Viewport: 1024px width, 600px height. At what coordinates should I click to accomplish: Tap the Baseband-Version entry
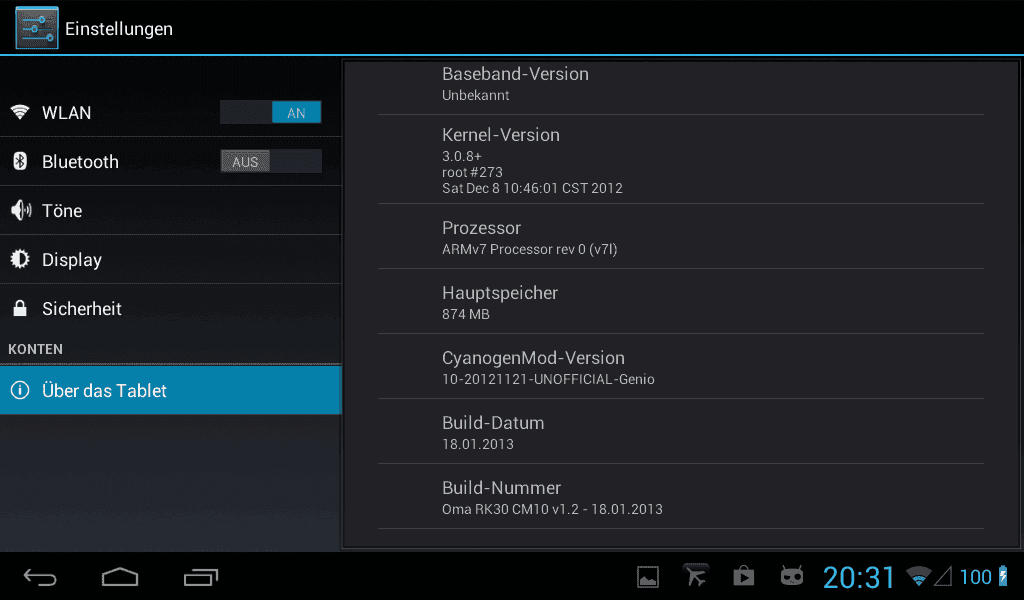680,86
